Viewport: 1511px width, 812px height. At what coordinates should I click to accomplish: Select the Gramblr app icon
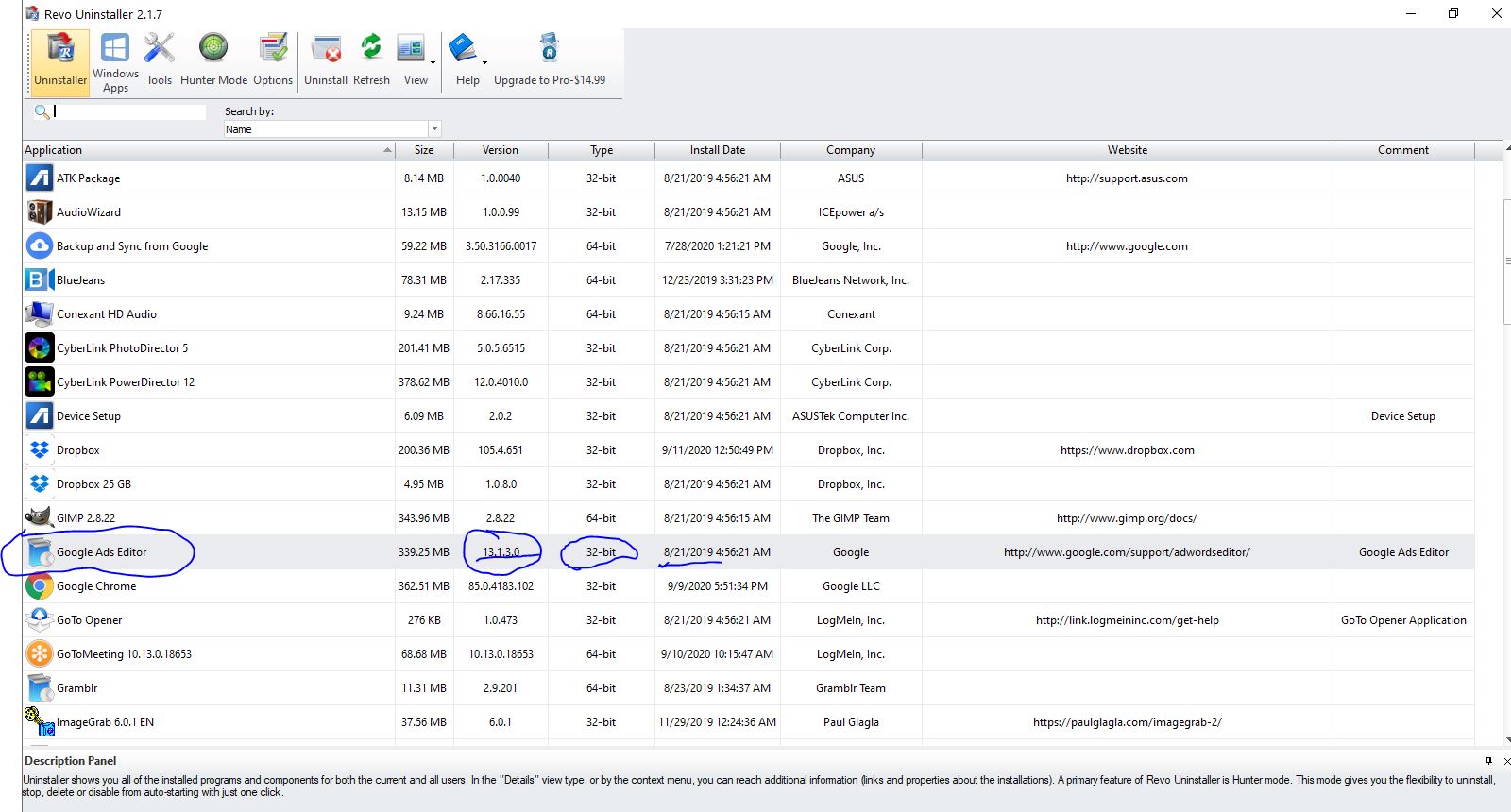[39, 687]
